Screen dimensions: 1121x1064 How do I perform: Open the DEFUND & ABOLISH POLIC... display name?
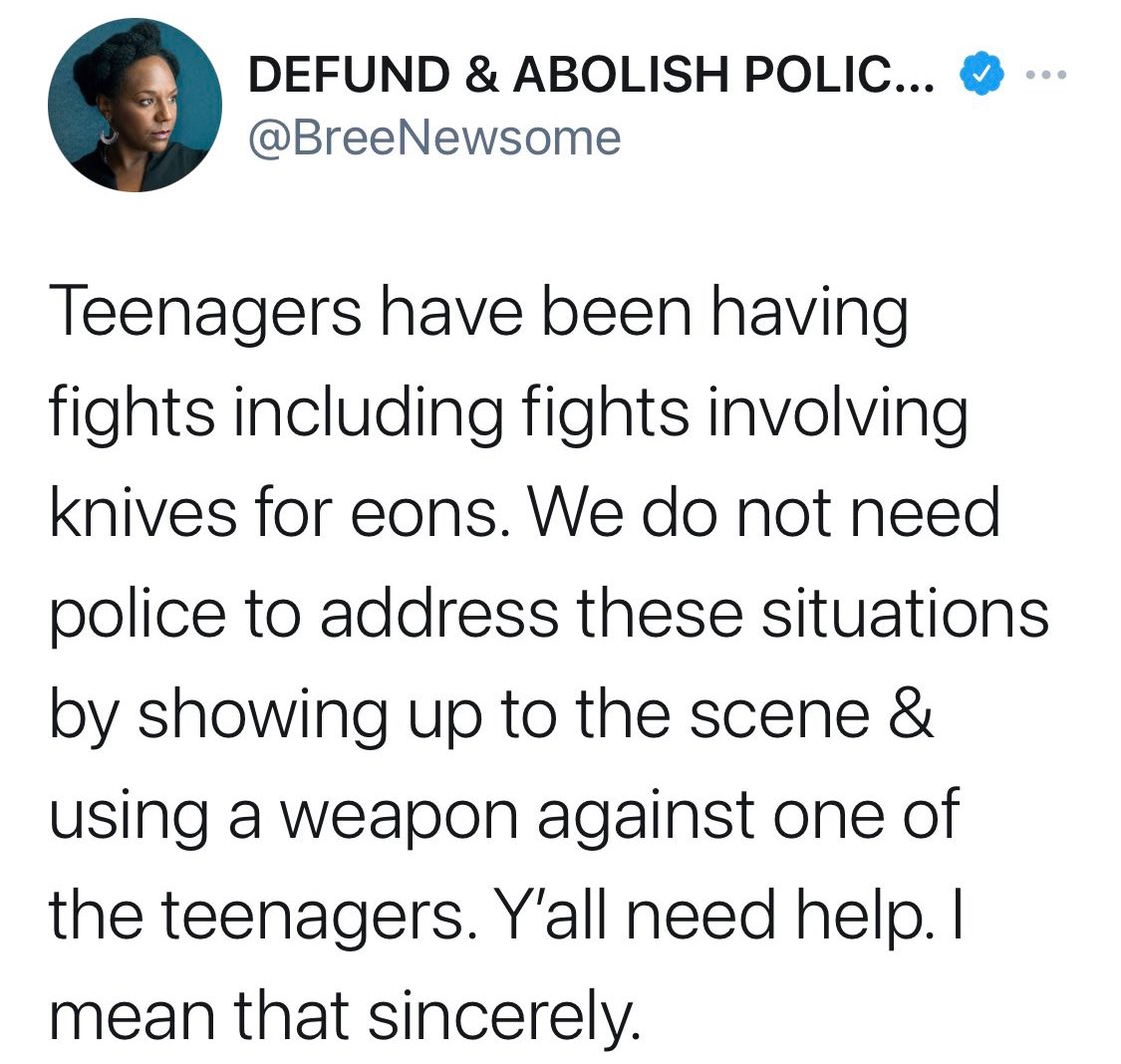pos(591,75)
